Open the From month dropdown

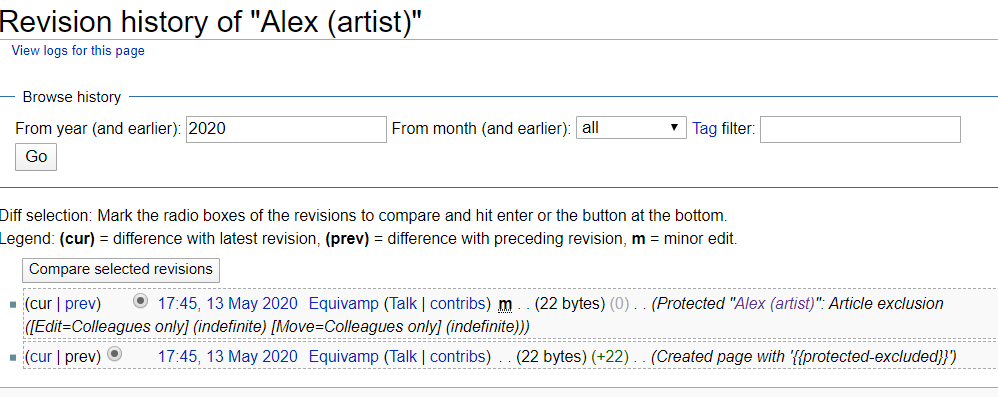[631, 128]
